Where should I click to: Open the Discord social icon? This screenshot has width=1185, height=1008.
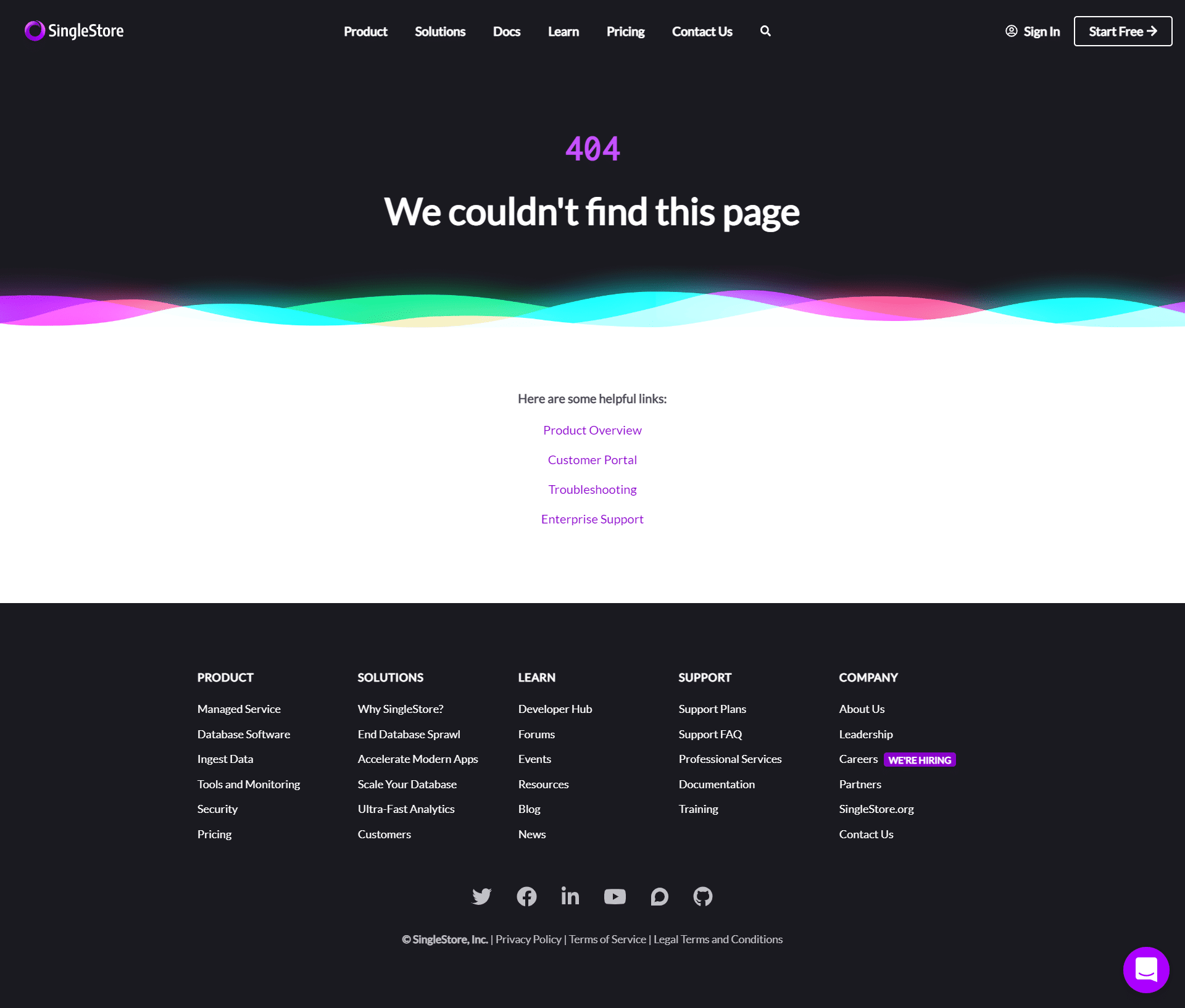click(659, 896)
